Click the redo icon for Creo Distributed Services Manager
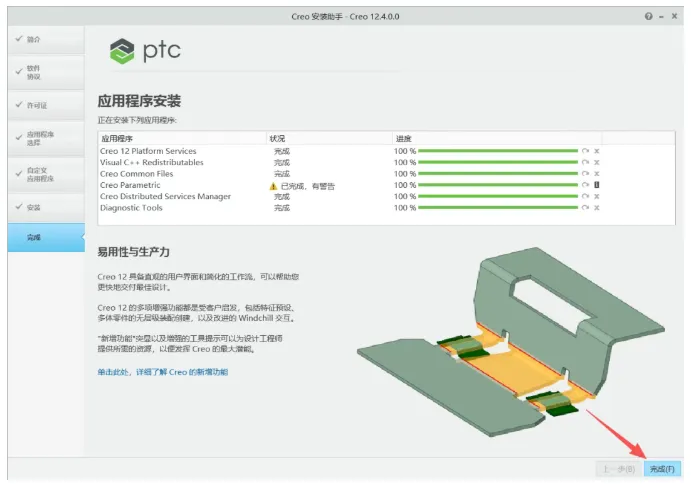 click(x=585, y=196)
